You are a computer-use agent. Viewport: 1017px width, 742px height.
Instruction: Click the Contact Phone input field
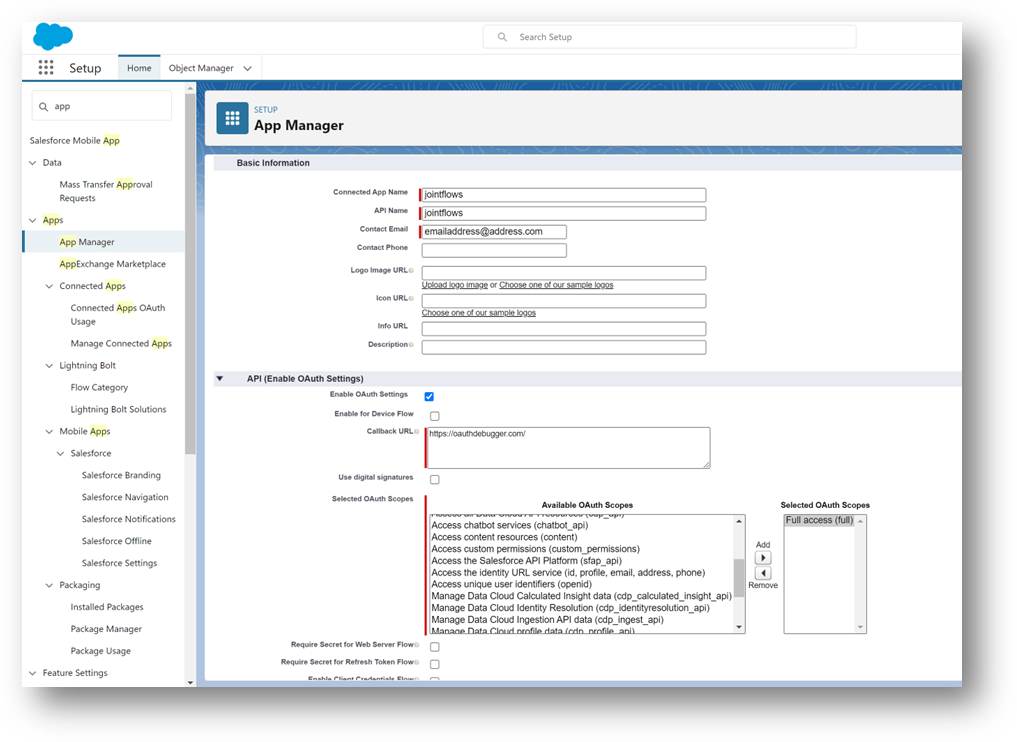coord(494,250)
